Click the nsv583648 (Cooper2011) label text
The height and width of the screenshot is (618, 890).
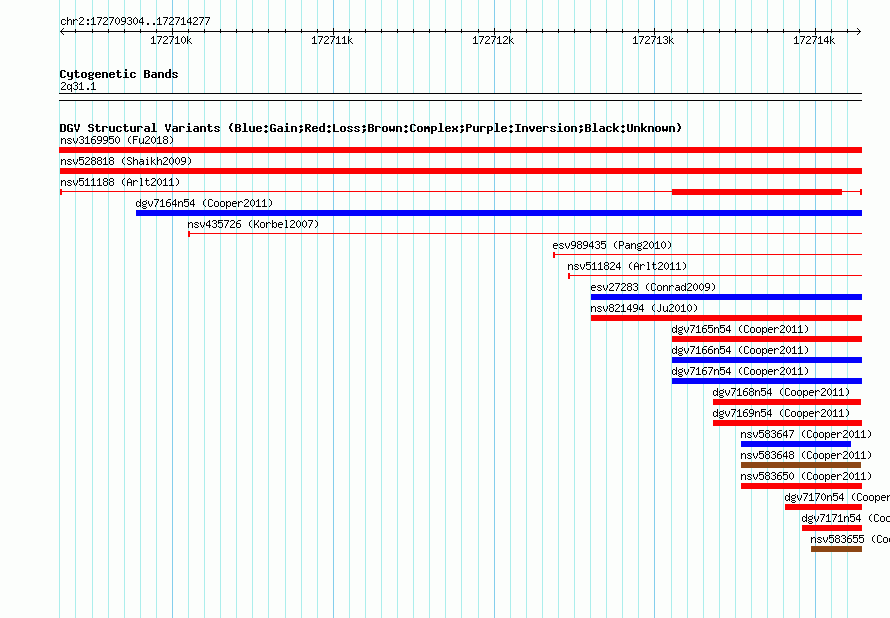point(806,455)
